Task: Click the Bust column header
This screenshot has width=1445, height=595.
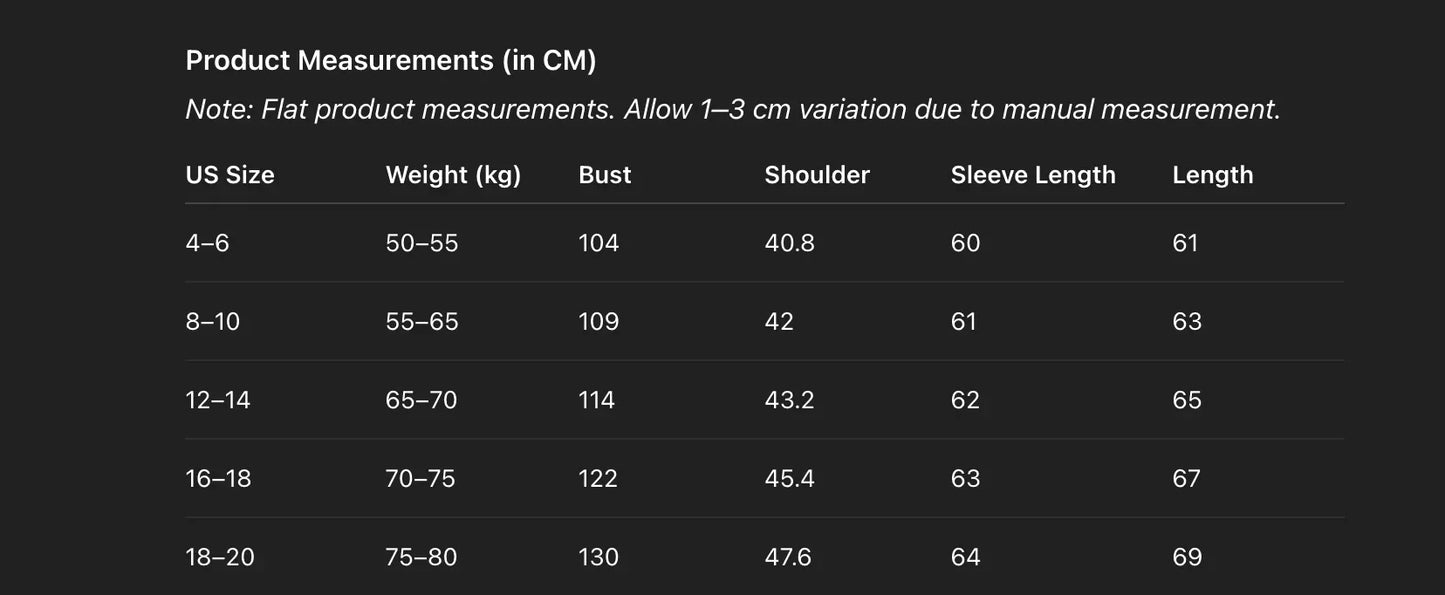Action: [x=605, y=175]
